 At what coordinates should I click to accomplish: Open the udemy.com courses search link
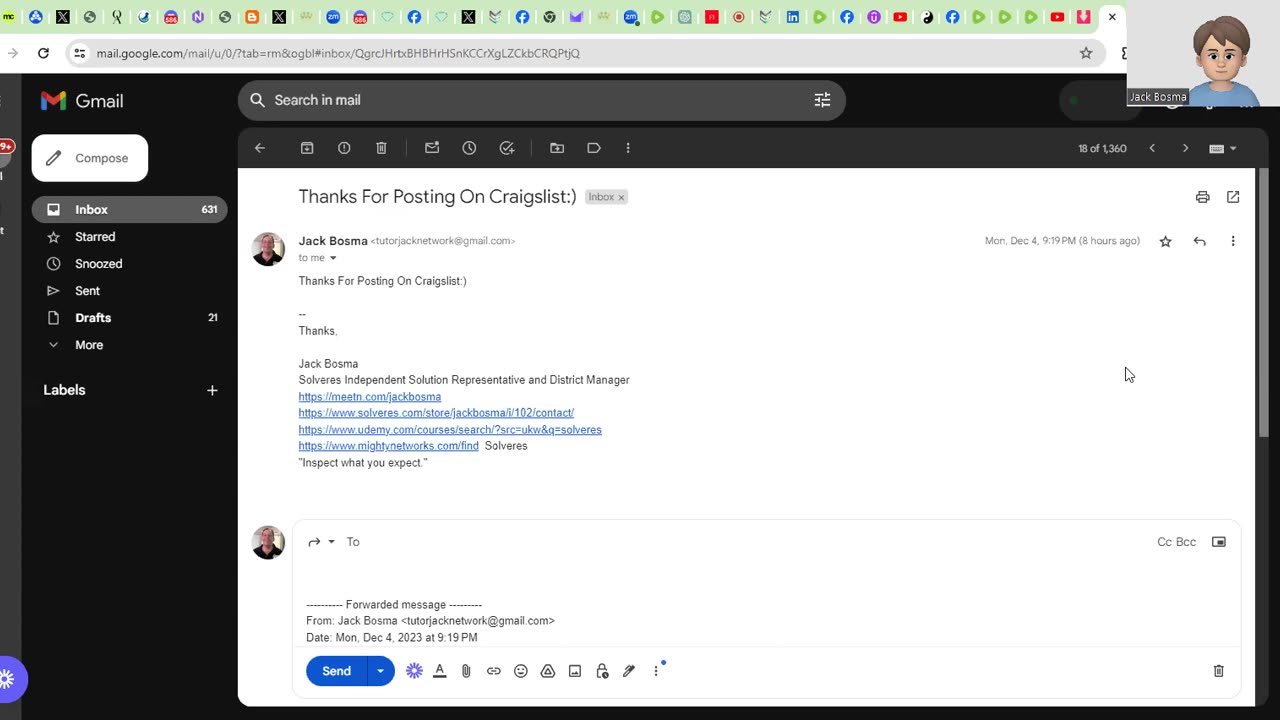(x=450, y=430)
